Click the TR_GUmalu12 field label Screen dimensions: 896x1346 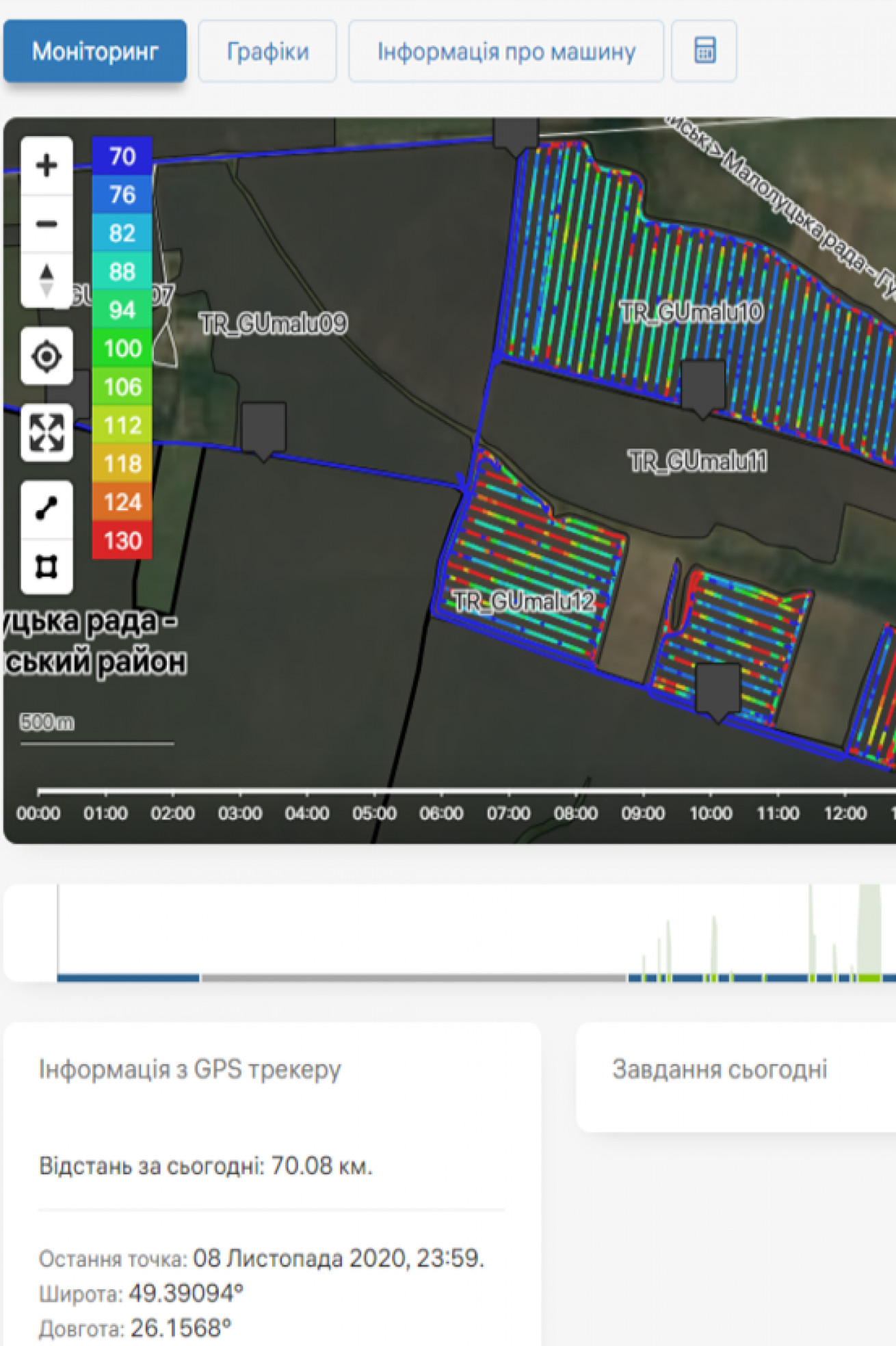(x=524, y=601)
